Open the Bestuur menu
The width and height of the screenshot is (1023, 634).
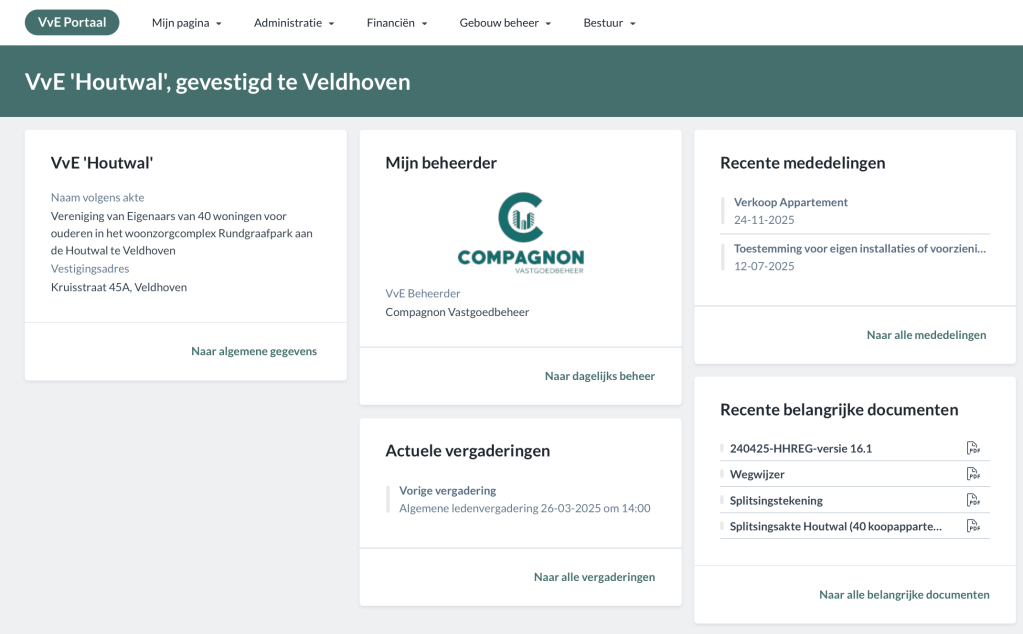[609, 23]
